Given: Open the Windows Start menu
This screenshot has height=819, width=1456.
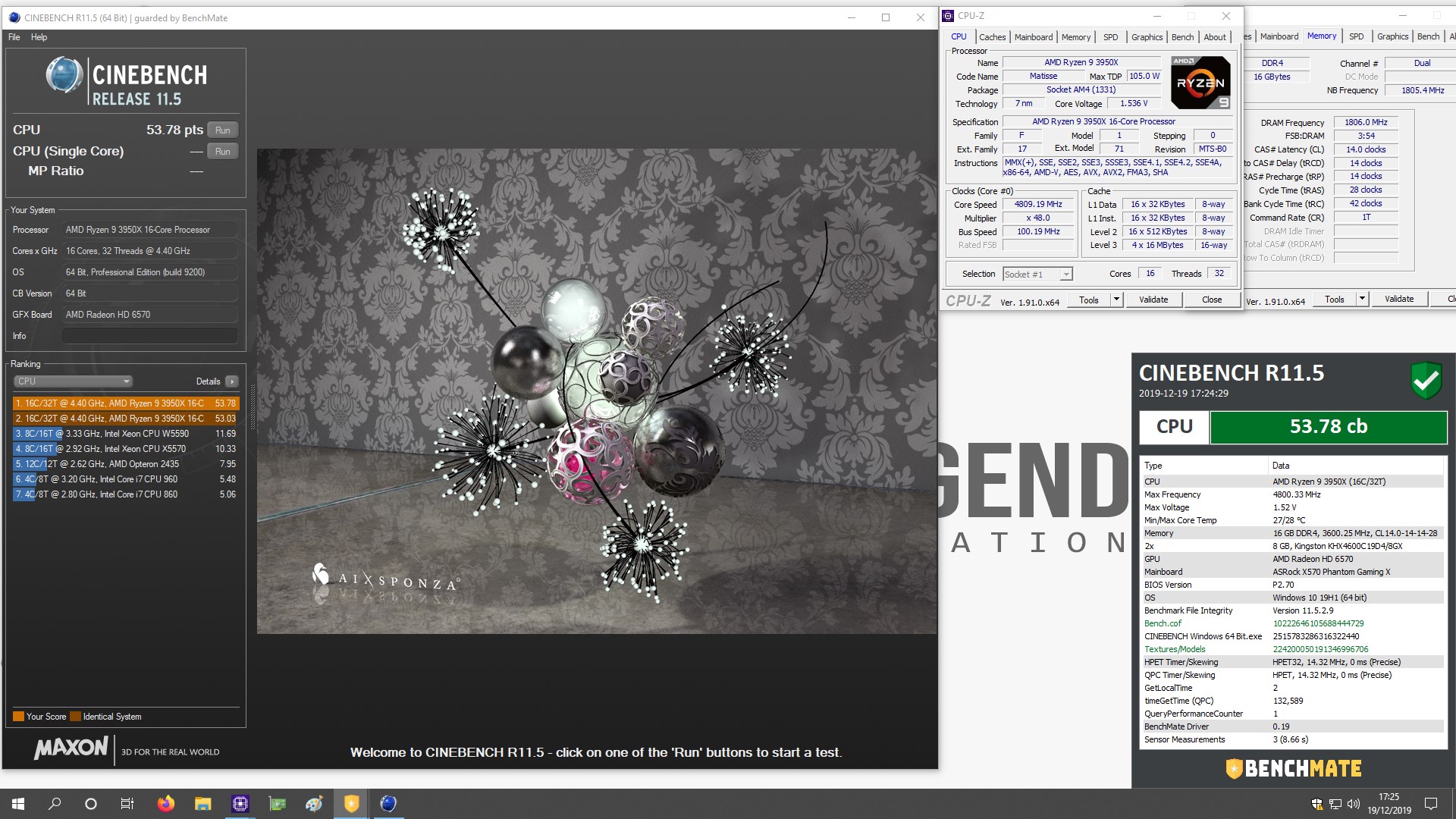Looking at the screenshot, I should [x=18, y=804].
